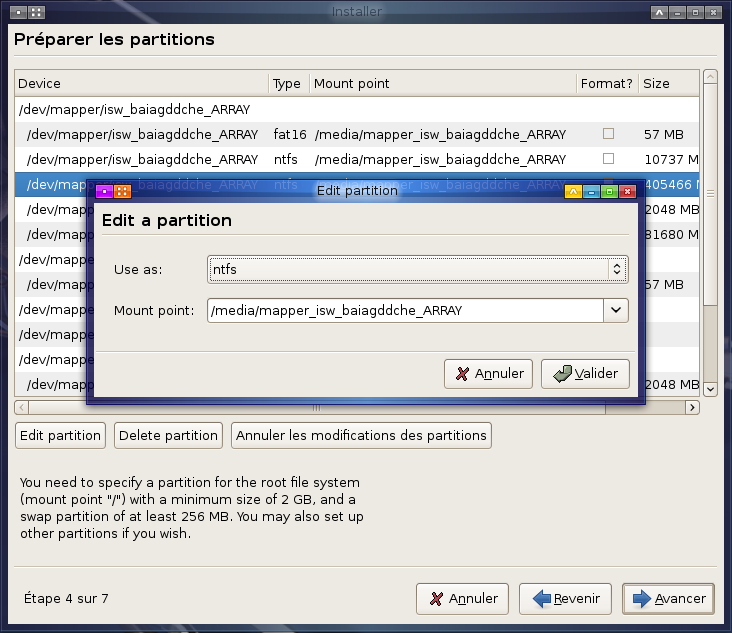Click the grid icon in Installer titlebar

(35, 13)
